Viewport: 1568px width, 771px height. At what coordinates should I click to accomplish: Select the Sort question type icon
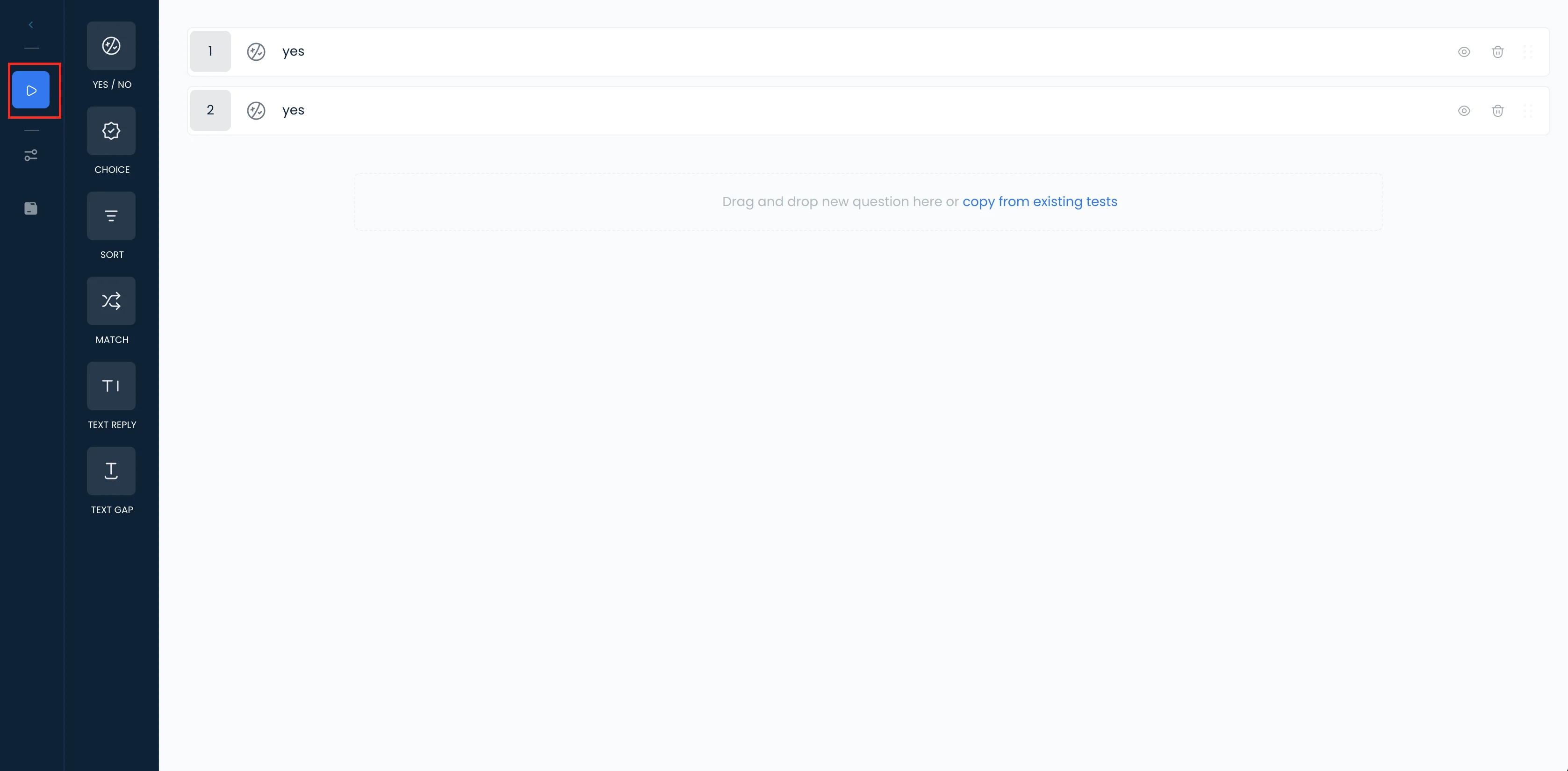tap(111, 216)
